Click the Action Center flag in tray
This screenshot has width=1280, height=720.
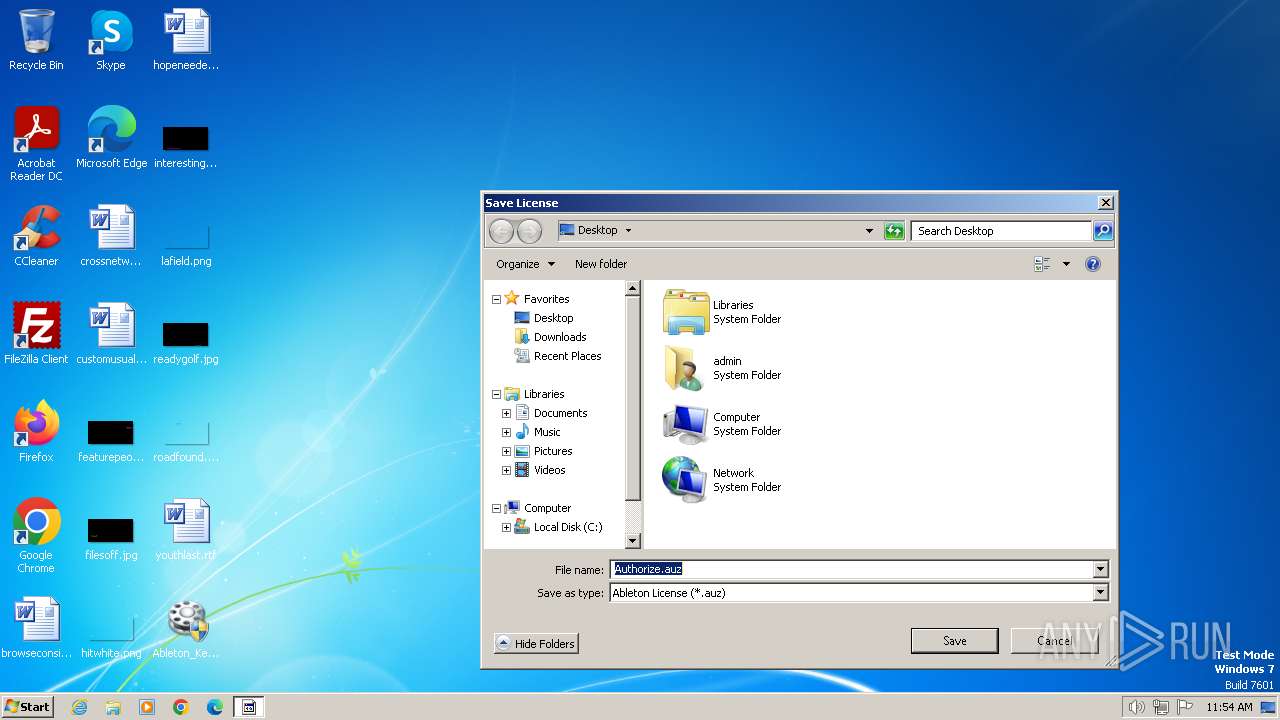tap(1186, 707)
